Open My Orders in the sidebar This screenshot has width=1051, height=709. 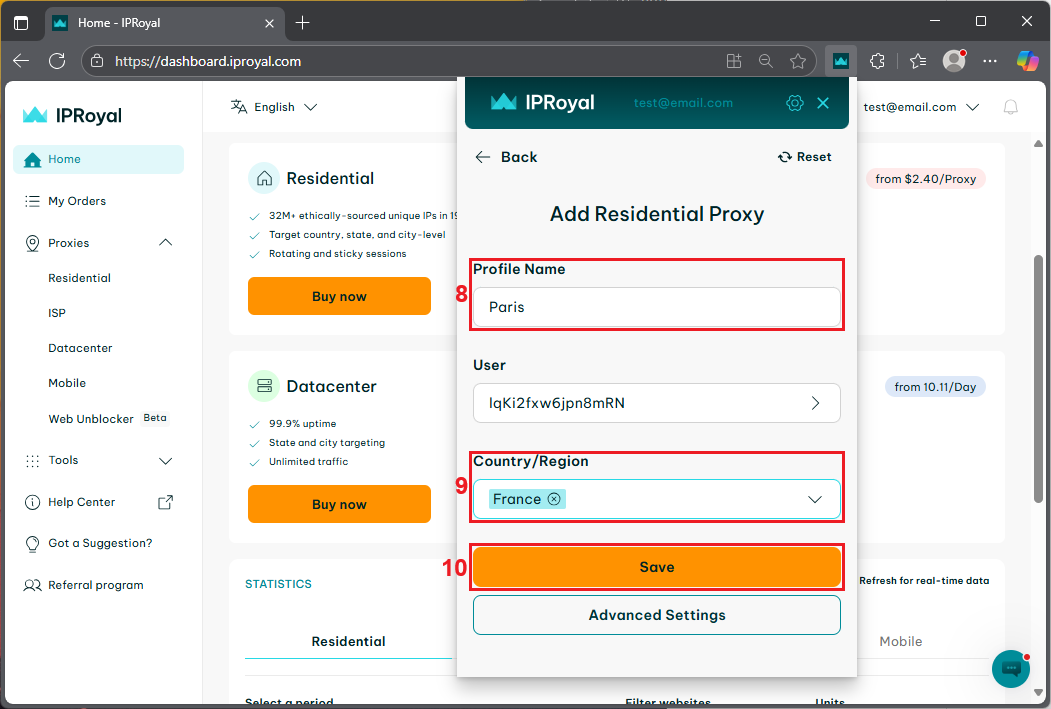76,201
